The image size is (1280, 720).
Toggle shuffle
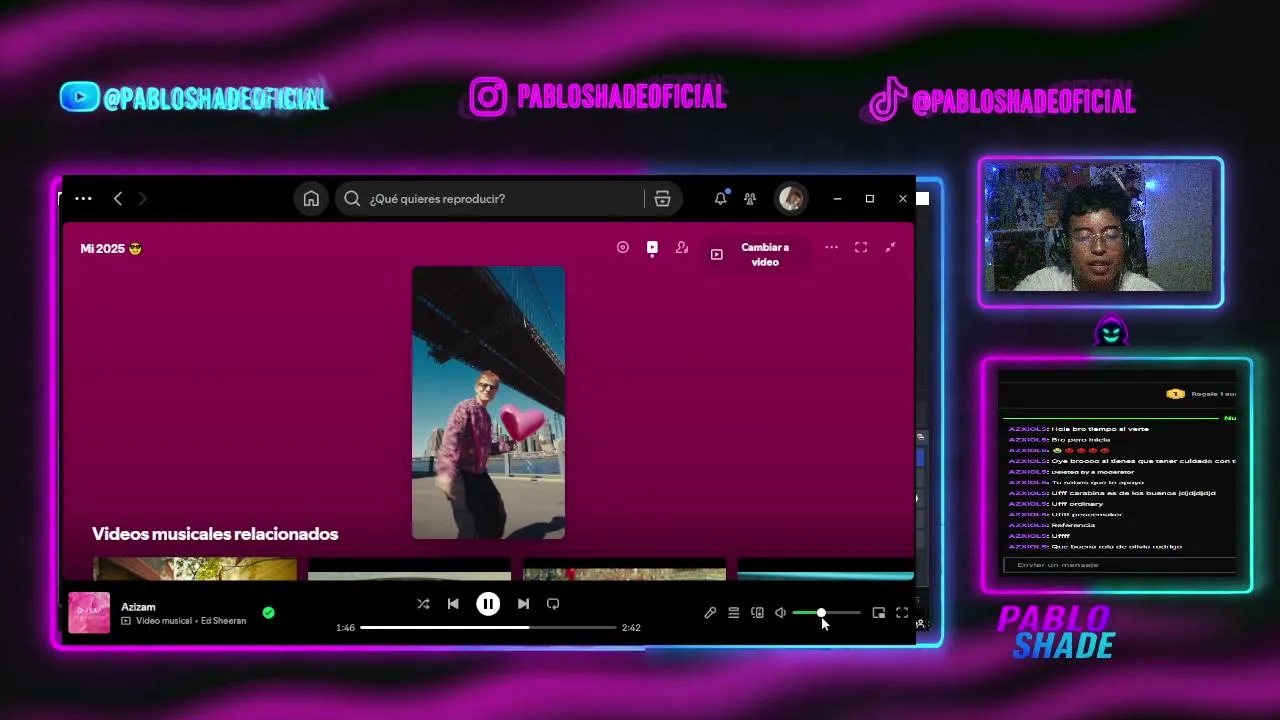tap(423, 604)
